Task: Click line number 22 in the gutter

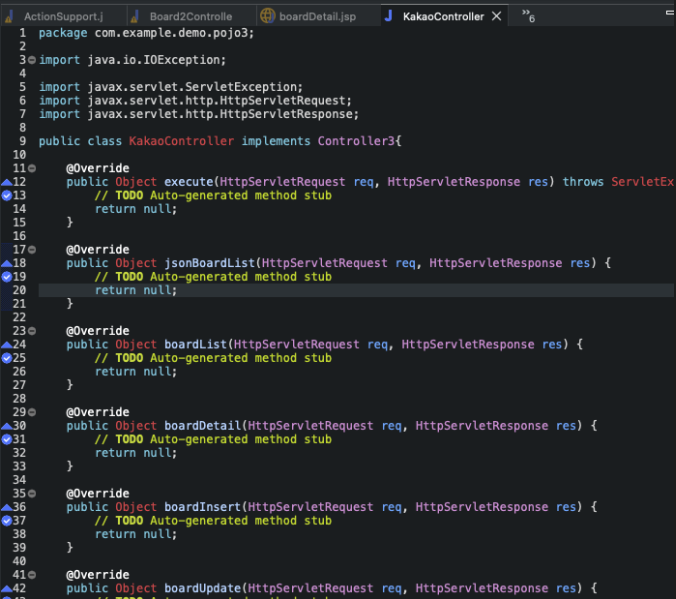Action: click(19, 317)
